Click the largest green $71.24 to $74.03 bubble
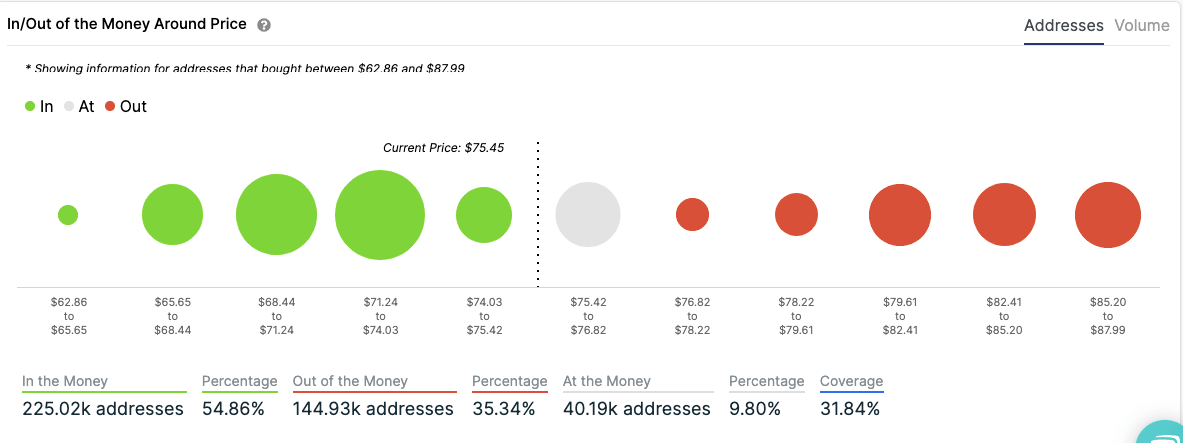The image size is (1183, 443). [x=380, y=215]
